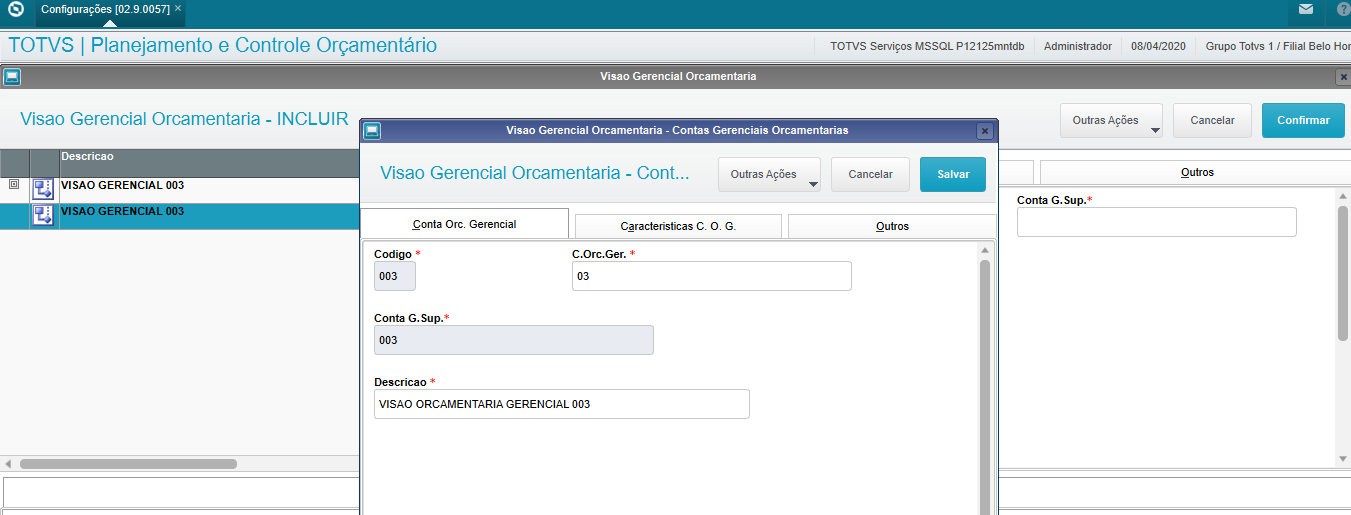Image resolution: width=1351 pixels, height=515 pixels.
Task: Click the date 08/04/2020
Action: coord(1158,46)
